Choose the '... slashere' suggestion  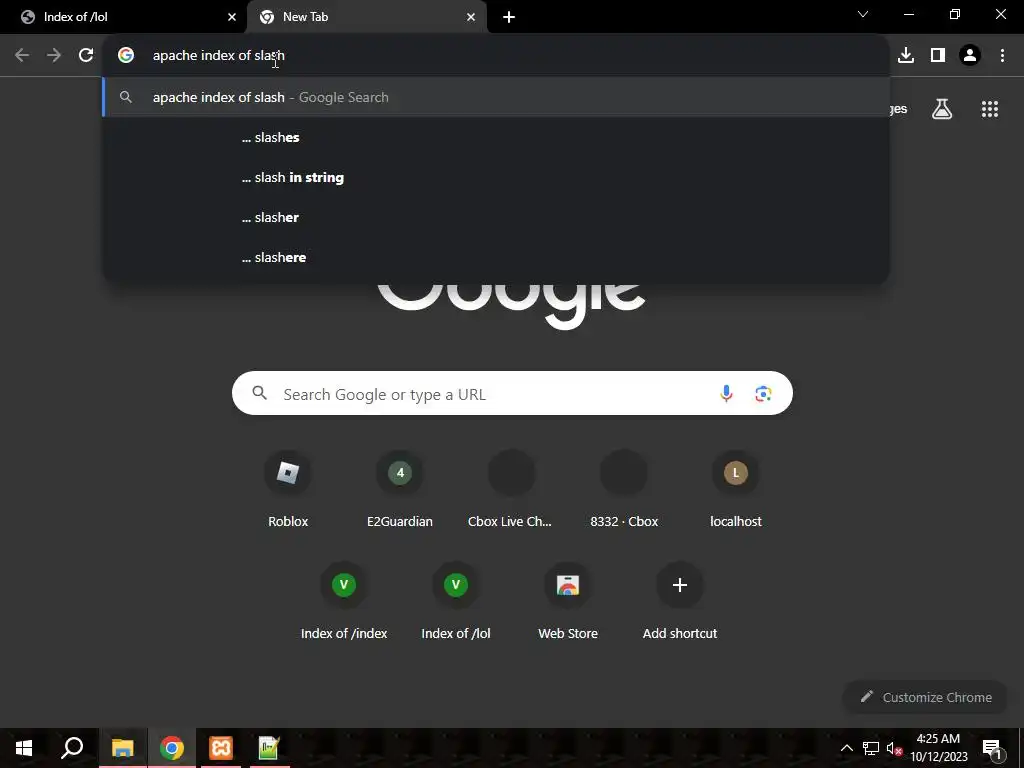tap(496, 257)
